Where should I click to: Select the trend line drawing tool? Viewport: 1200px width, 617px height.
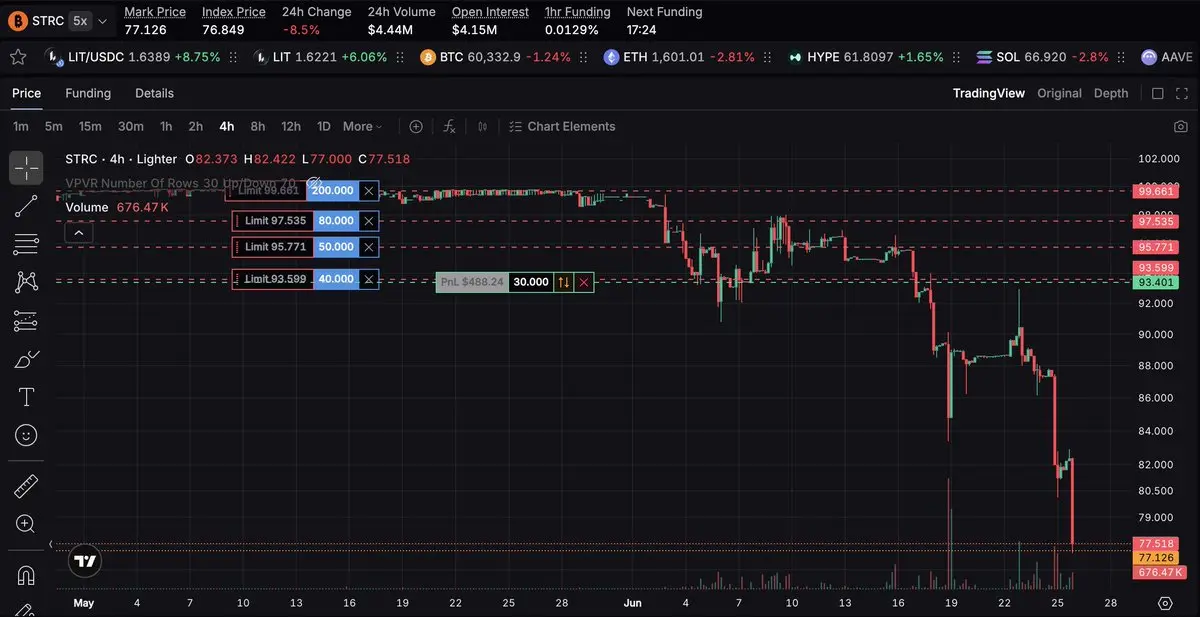26,206
